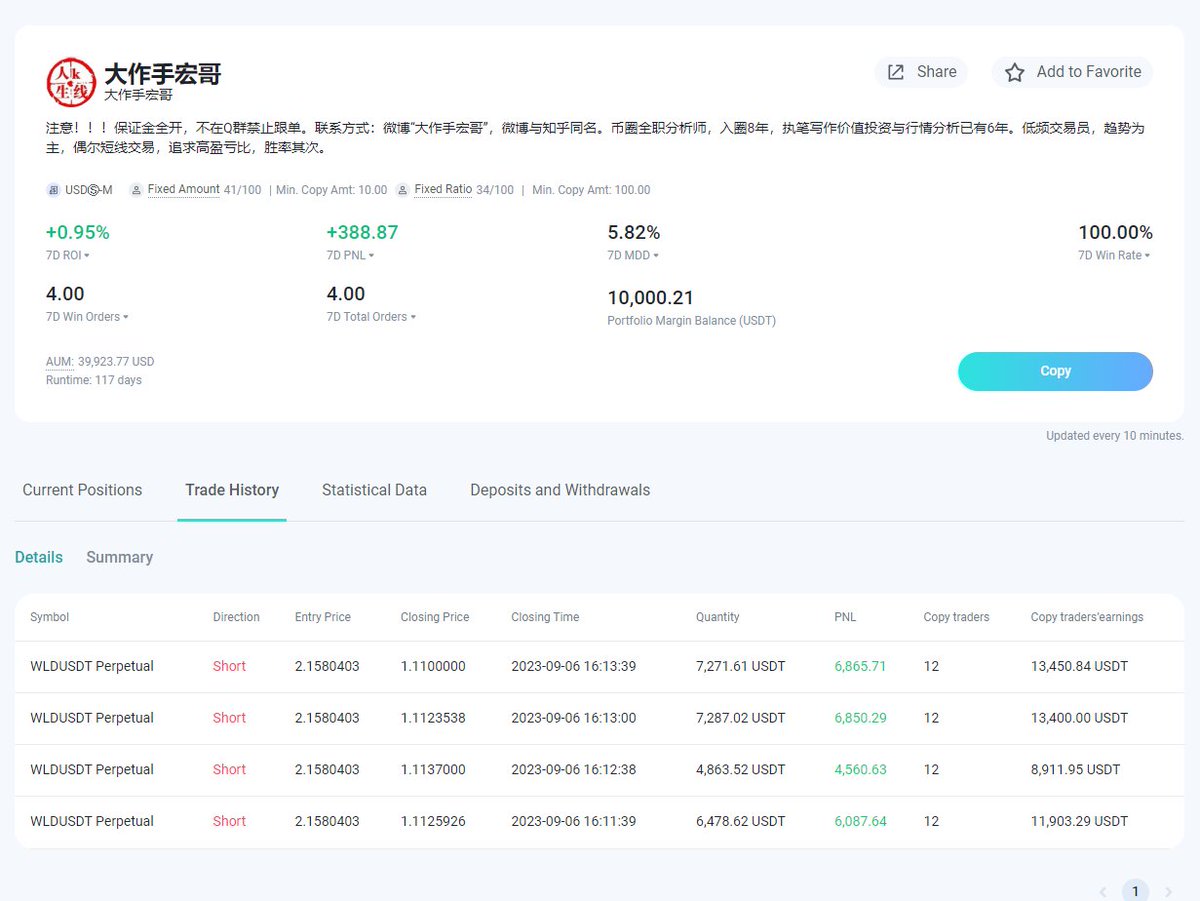
Task: Click the Fixed Ratio person icon
Action: pos(403,190)
